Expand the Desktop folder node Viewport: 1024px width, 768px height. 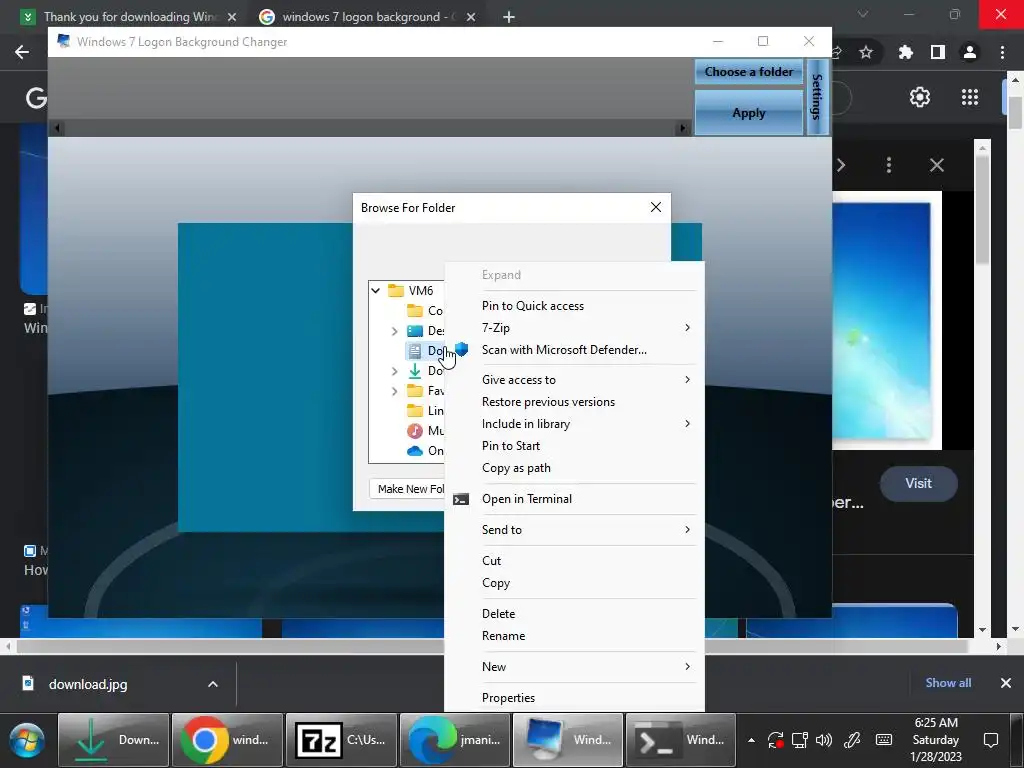(394, 331)
